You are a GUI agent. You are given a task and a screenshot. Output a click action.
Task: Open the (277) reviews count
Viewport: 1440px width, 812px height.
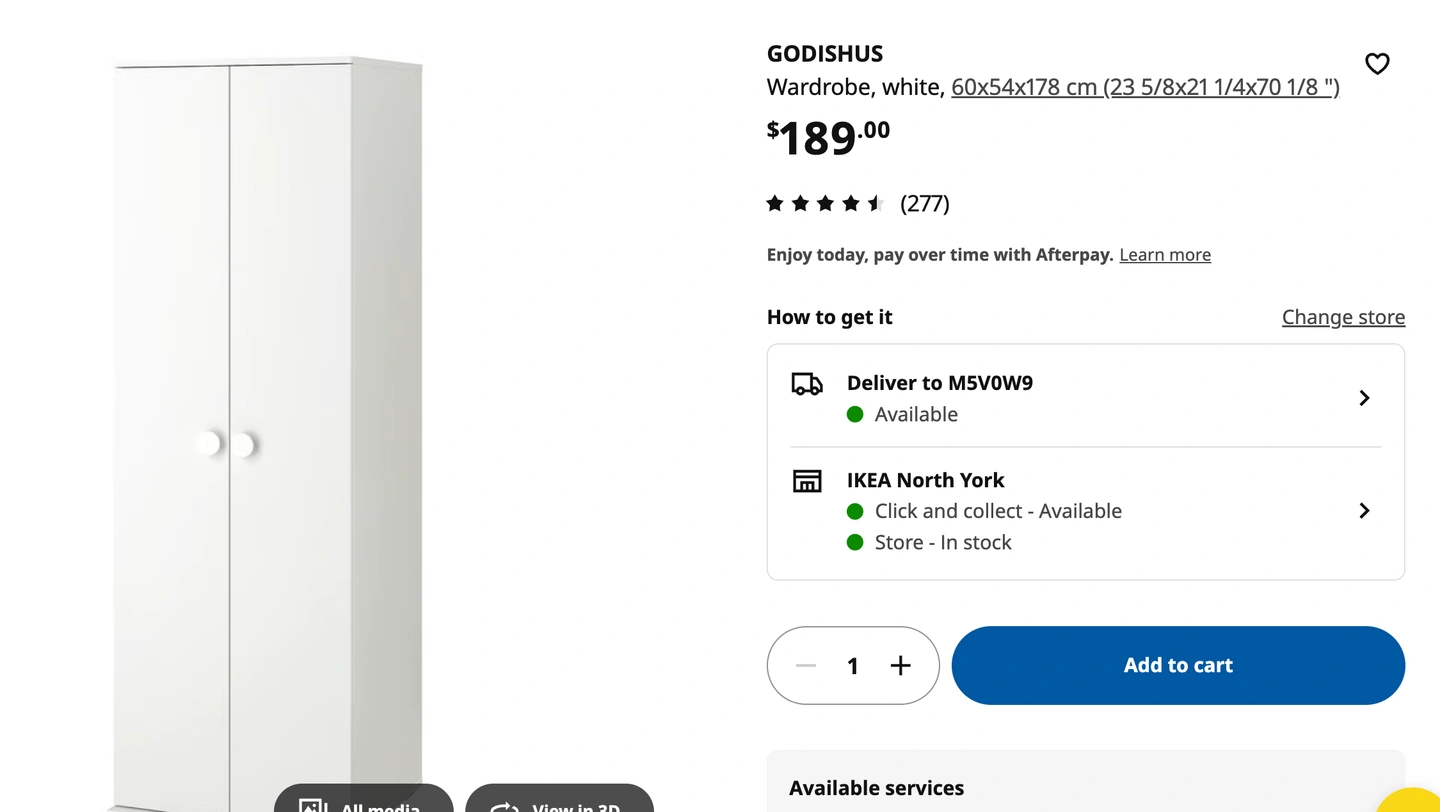924,204
